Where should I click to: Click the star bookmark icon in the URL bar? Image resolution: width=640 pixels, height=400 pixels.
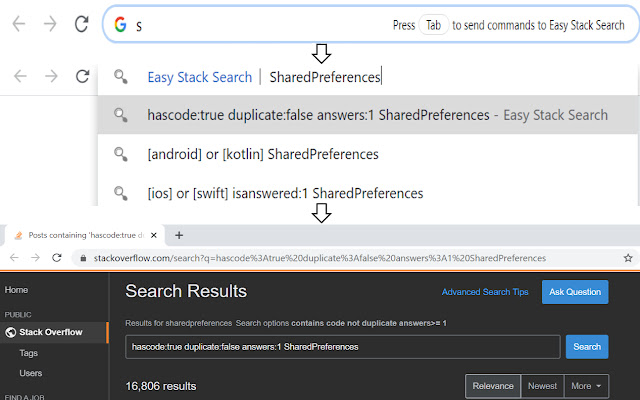tap(627, 257)
